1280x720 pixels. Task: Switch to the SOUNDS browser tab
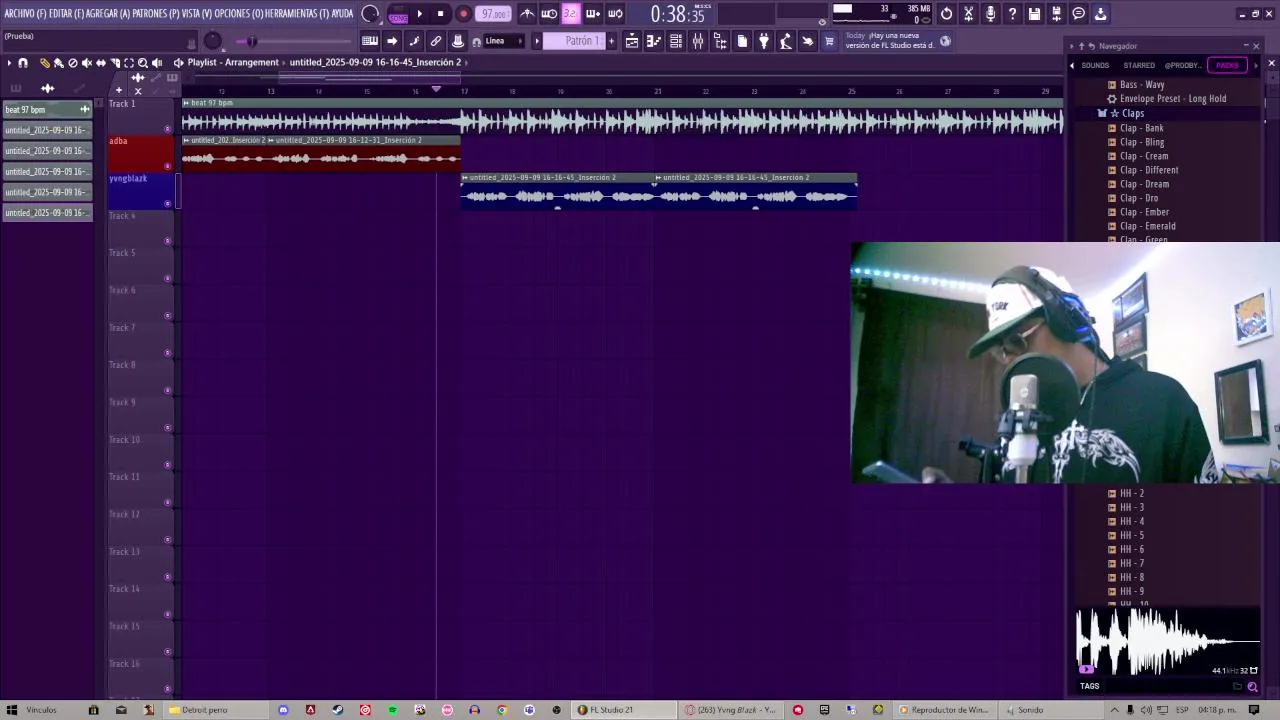pos(1095,65)
